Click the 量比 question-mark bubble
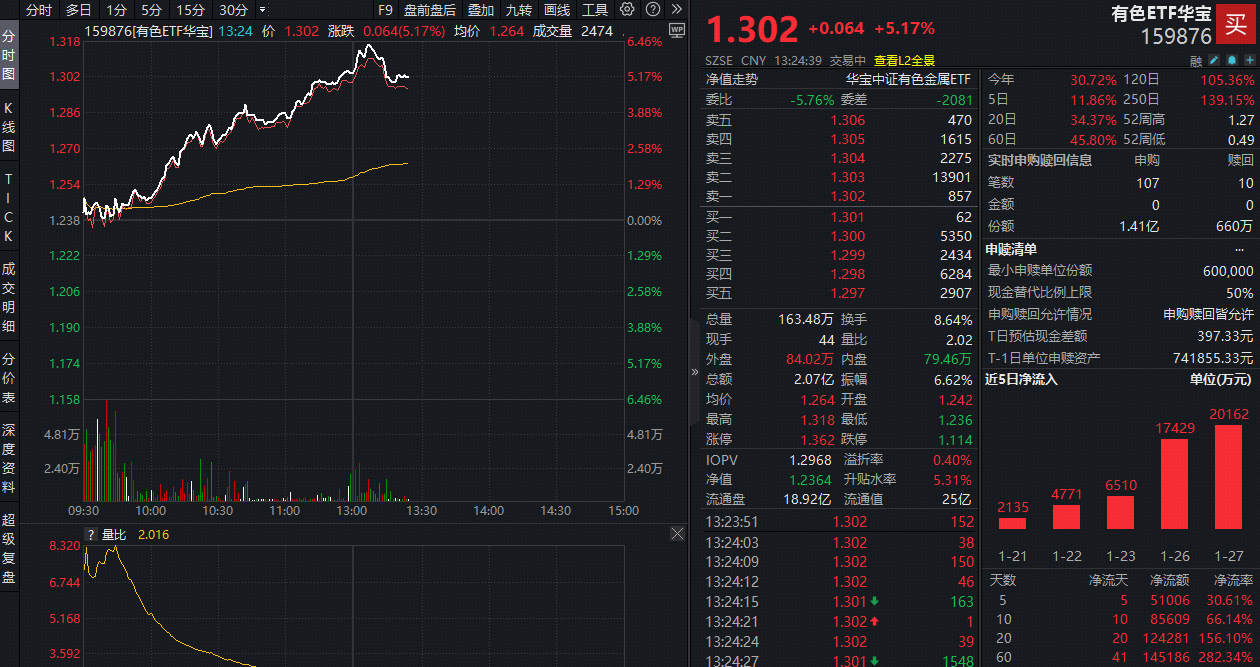Image resolution: width=1260 pixels, height=667 pixels. click(91, 536)
